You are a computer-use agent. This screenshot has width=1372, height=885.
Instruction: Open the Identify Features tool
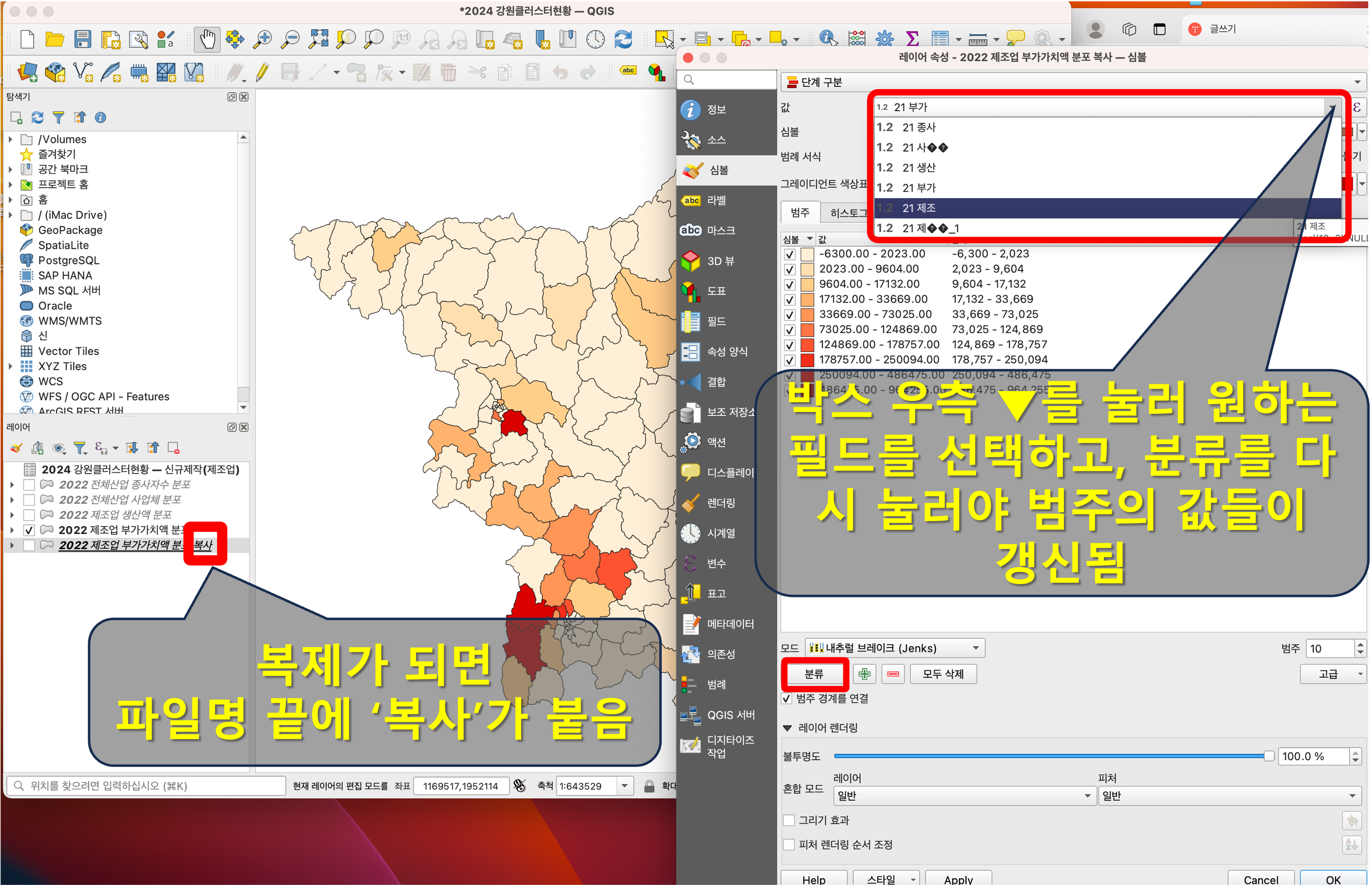point(827,39)
